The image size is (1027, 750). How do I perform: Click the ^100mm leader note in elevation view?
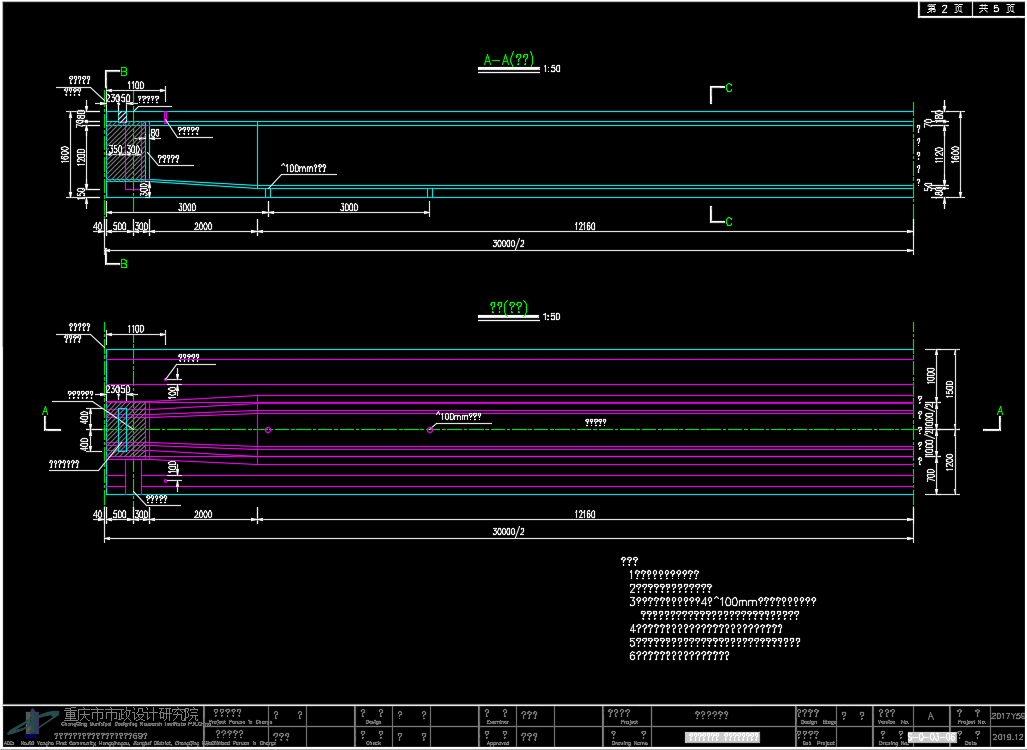coord(302,169)
